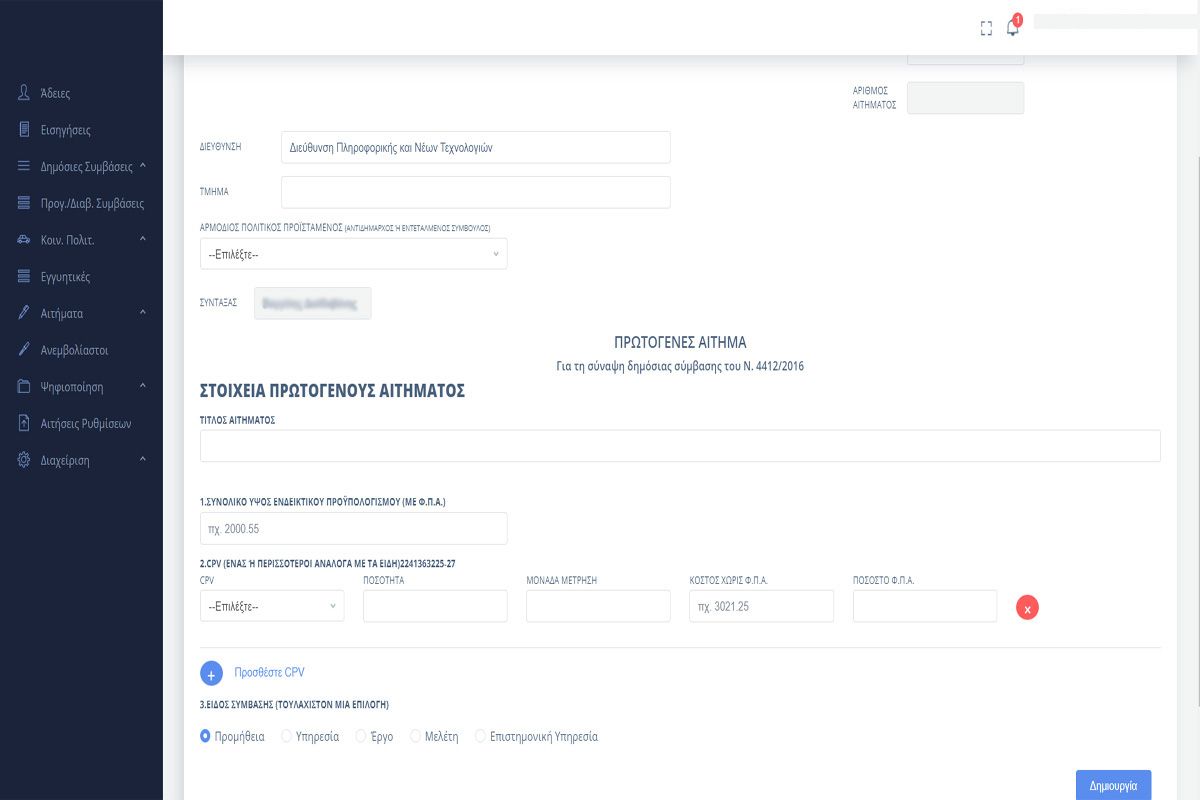
Task: Select the Επιστημονική Υπηρεσία radio option
Action: click(x=481, y=737)
